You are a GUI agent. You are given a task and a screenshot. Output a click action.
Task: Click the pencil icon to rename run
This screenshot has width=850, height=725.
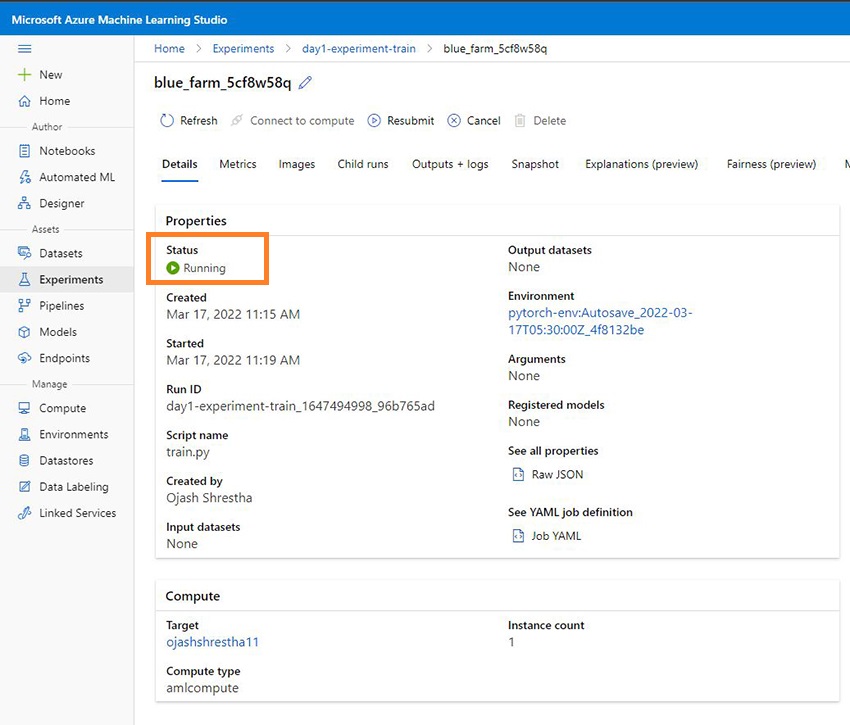[x=306, y=82]
